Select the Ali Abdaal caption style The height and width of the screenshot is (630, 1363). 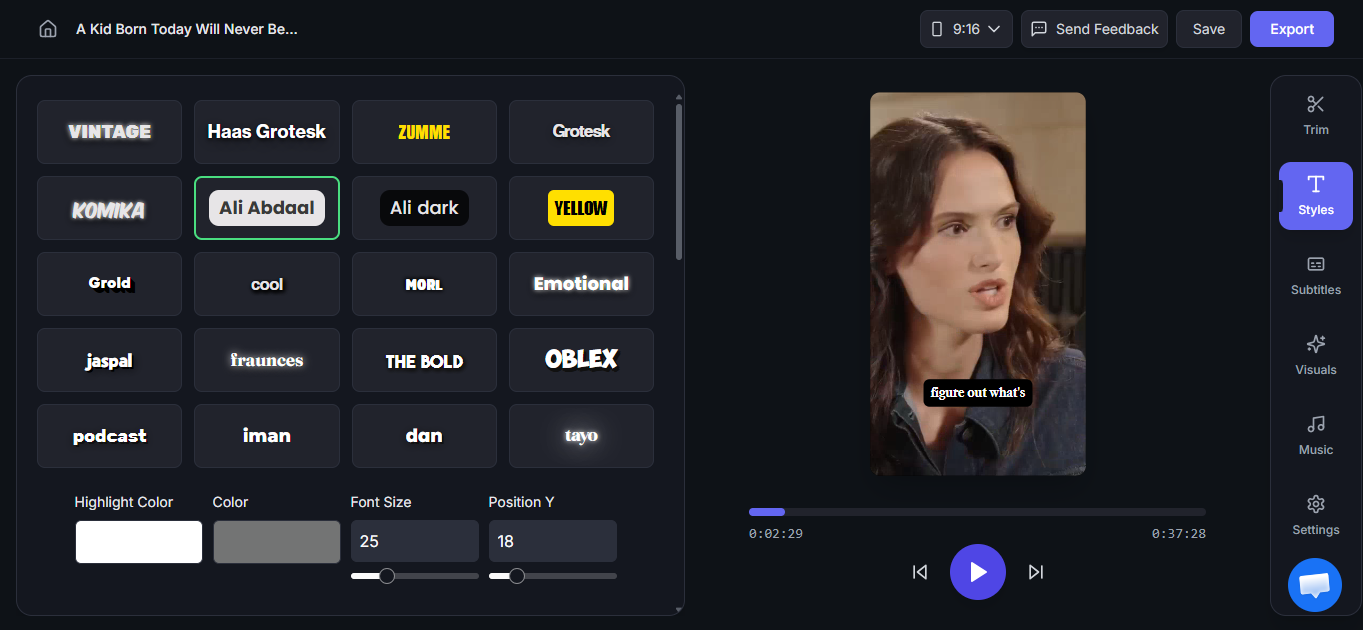point(267,208)
